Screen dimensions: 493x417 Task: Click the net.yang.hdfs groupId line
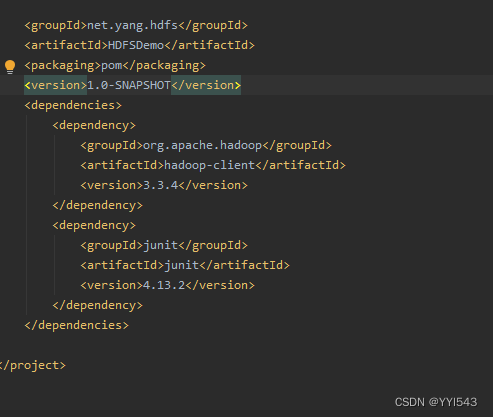[x=136, y=25]
